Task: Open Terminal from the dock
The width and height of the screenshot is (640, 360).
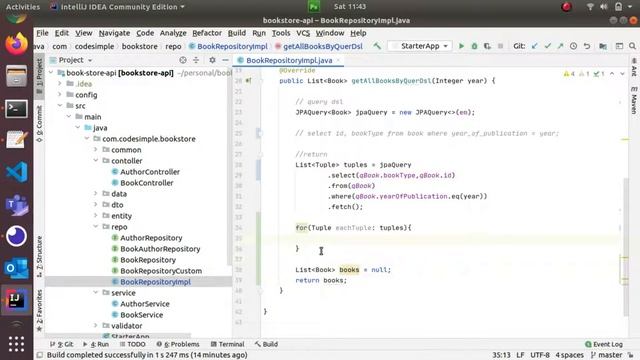Action: click(x=16, y=109)
